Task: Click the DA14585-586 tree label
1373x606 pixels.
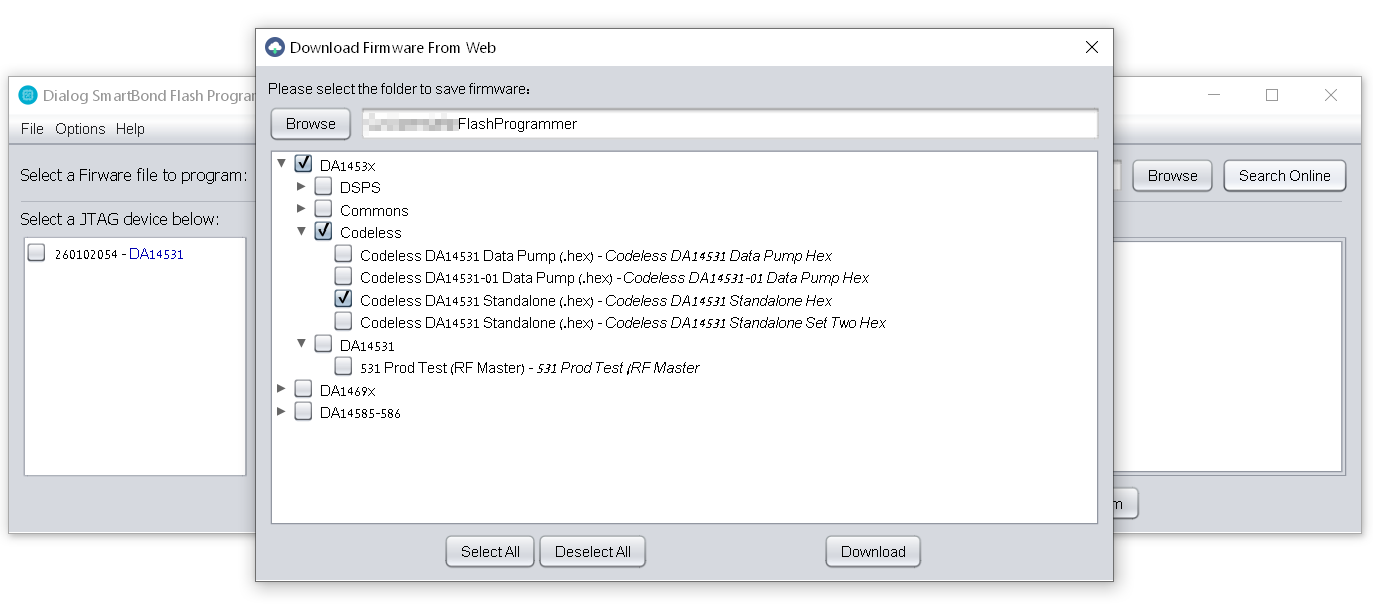Action: pos(360,413)
